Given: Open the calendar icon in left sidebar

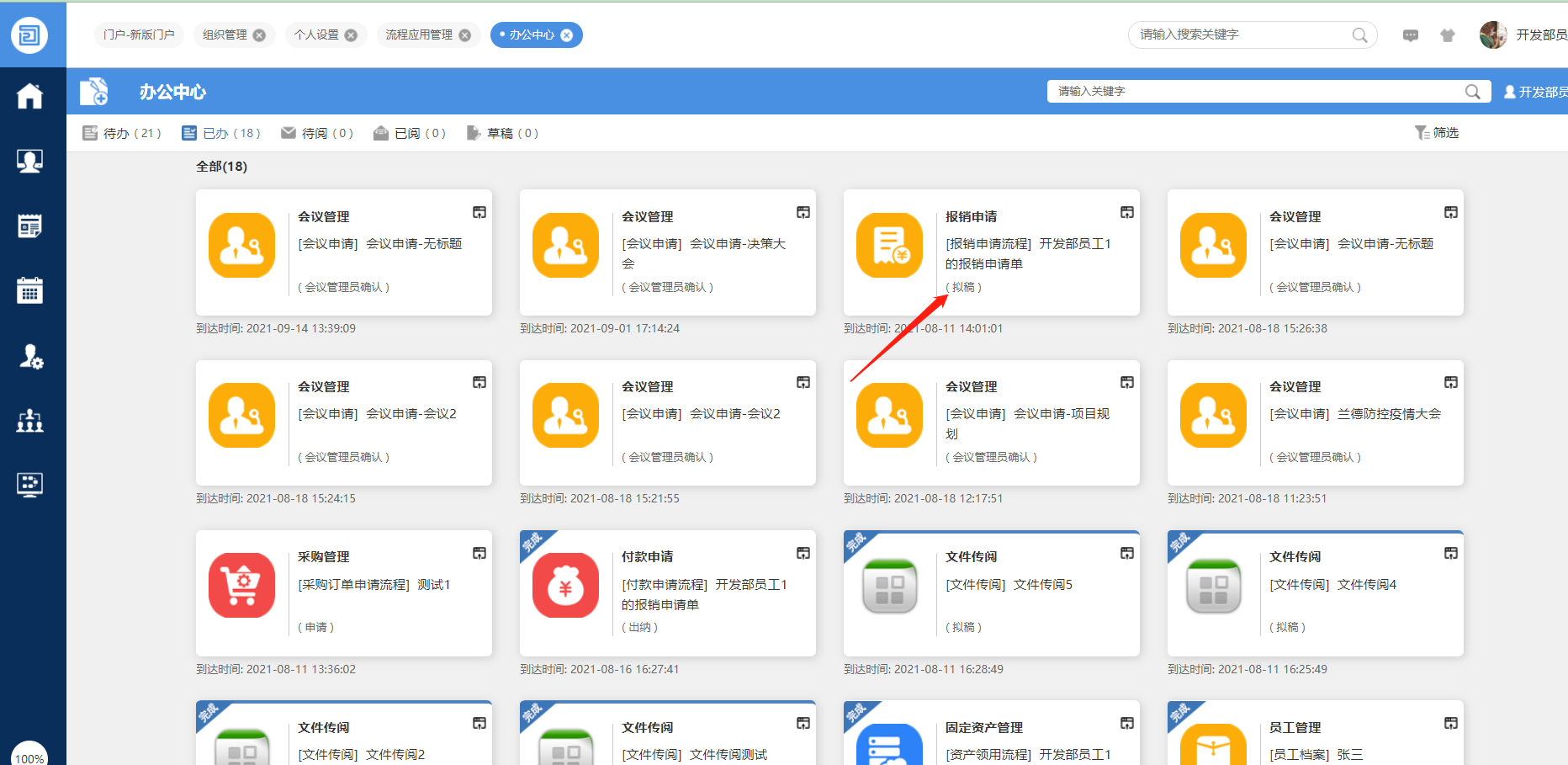Looking at the screenshot, I should 30,290.
